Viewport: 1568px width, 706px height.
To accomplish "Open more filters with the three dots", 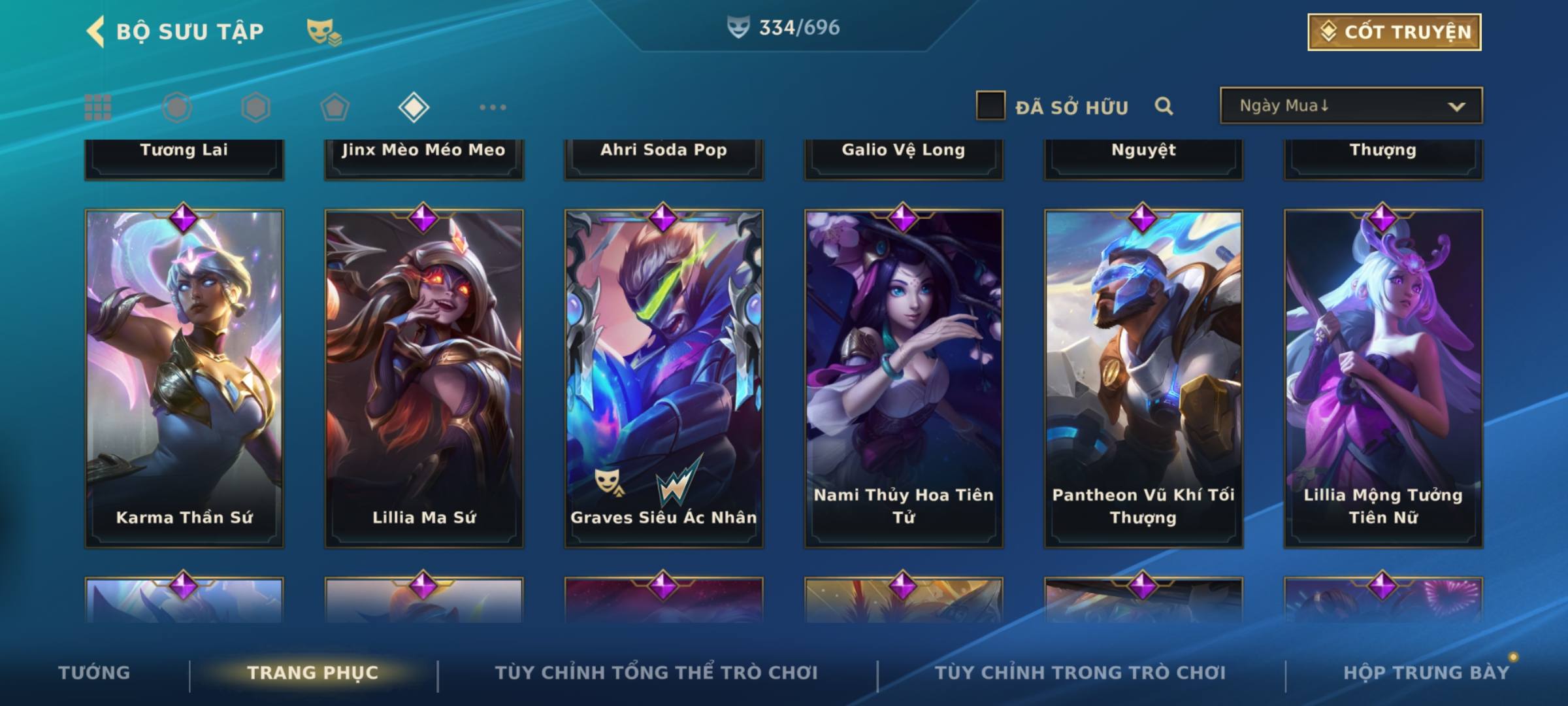I will click(493, 107).
